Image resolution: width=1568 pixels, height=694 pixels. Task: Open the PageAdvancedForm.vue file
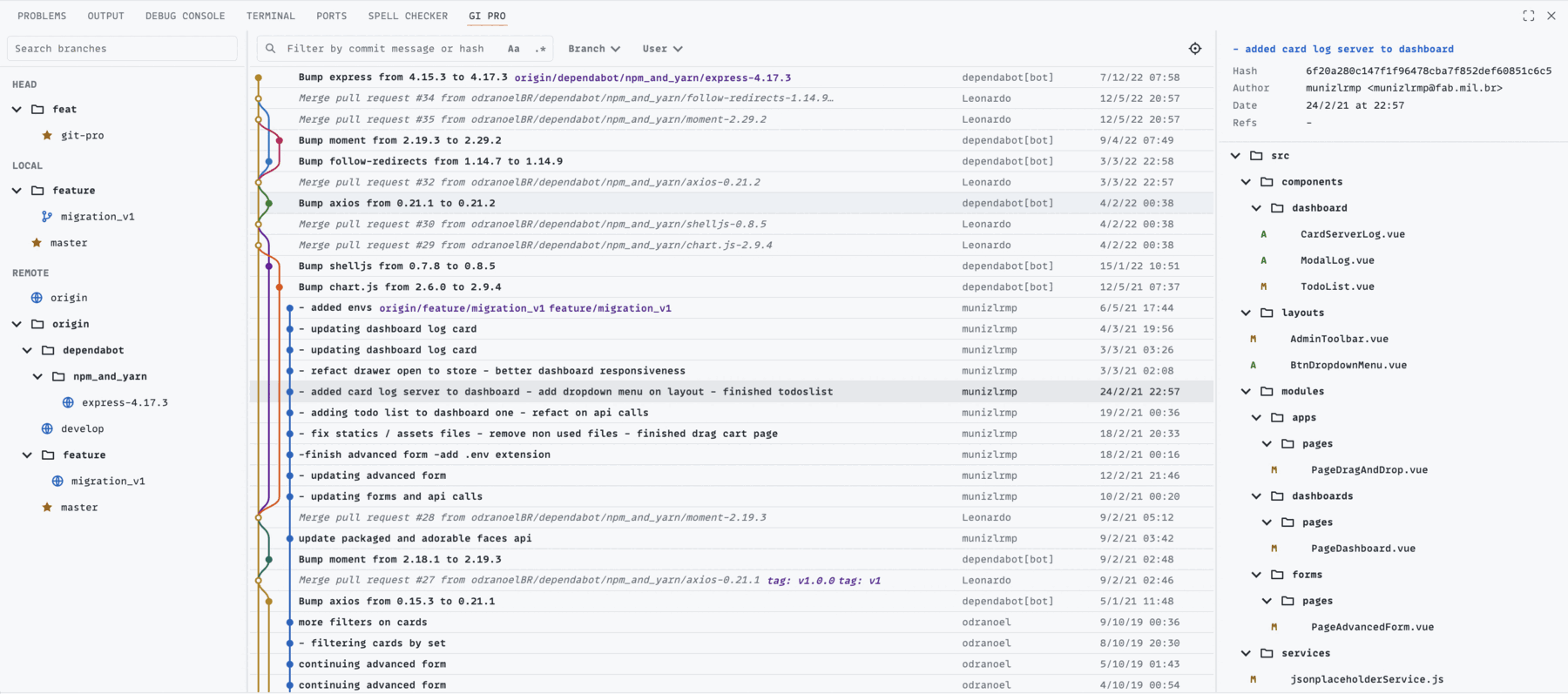[x=1372, y=627]
